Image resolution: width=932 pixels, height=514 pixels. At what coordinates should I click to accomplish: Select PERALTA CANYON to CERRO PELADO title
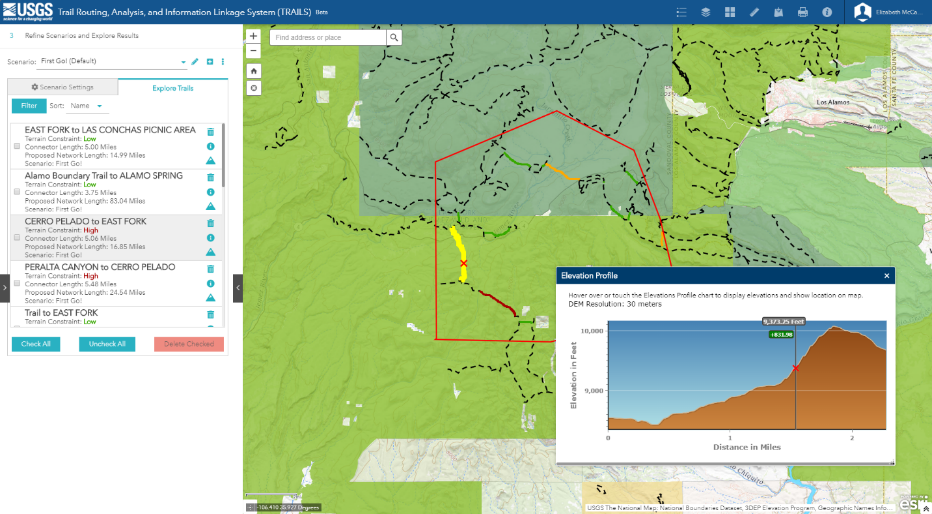(x=100, y=267)
